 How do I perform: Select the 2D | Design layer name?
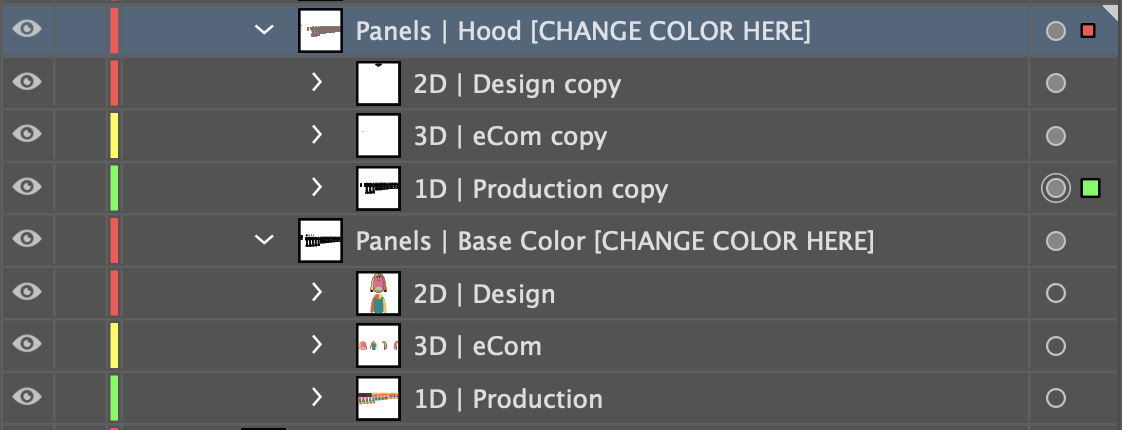click(484, 294)
